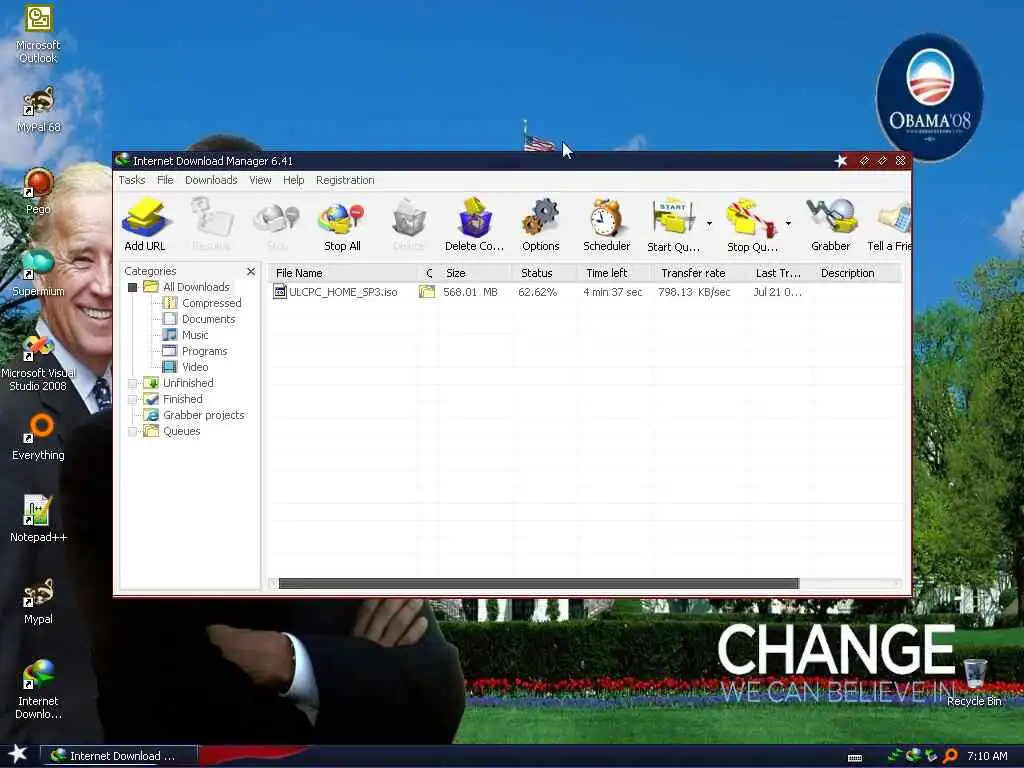Sort by Transfer rate column header
The height and width of the screenshot is (768, 1024).
(699, 273)
